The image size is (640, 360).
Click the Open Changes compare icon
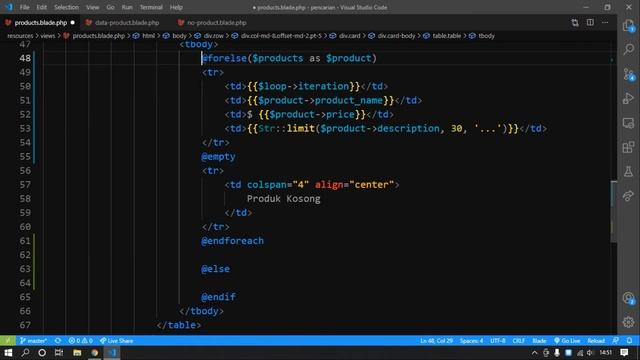point(575,23)
